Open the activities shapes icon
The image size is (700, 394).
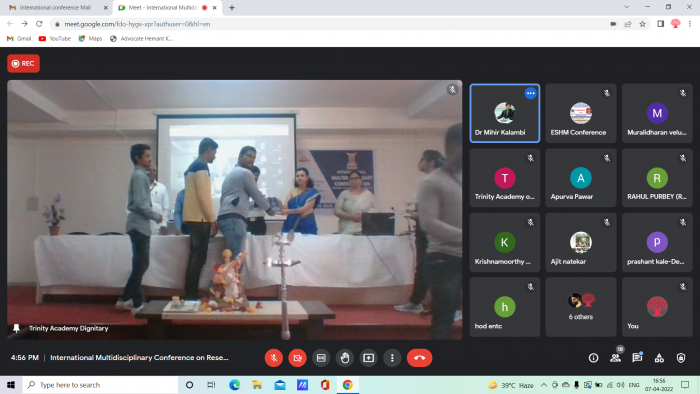pos(659,358)
